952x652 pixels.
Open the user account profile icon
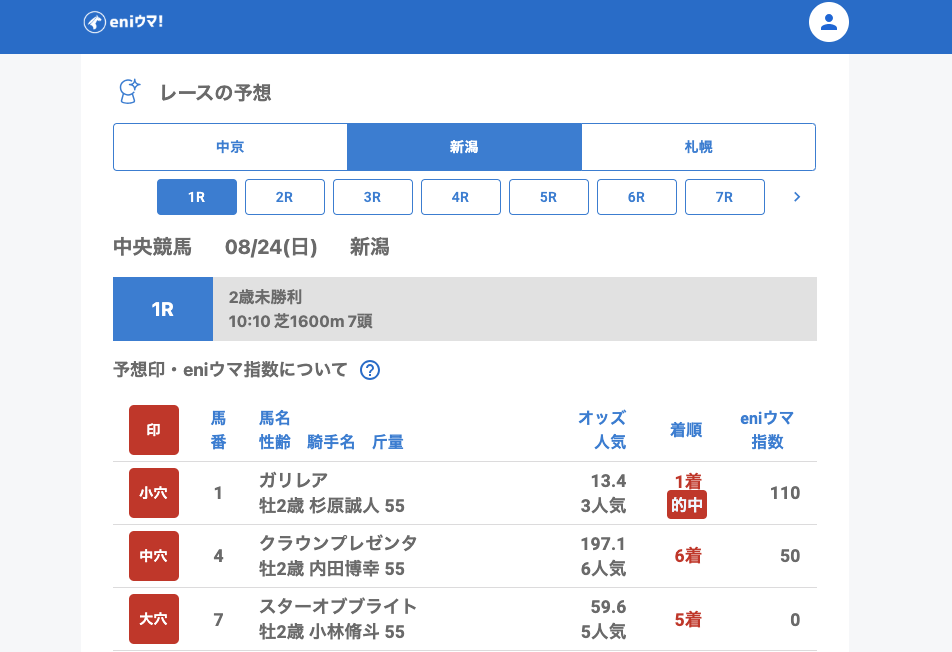(828, 22)
